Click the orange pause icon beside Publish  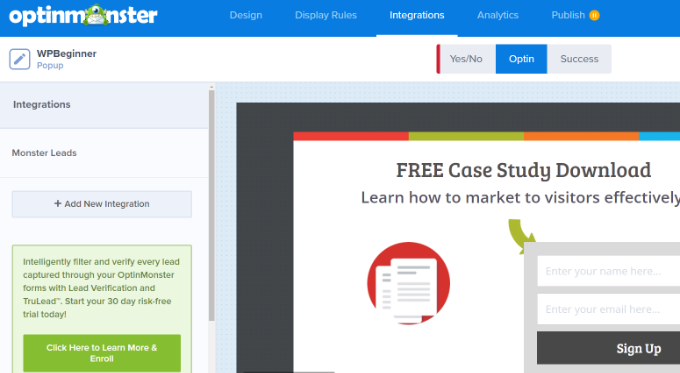click(594, 15)
